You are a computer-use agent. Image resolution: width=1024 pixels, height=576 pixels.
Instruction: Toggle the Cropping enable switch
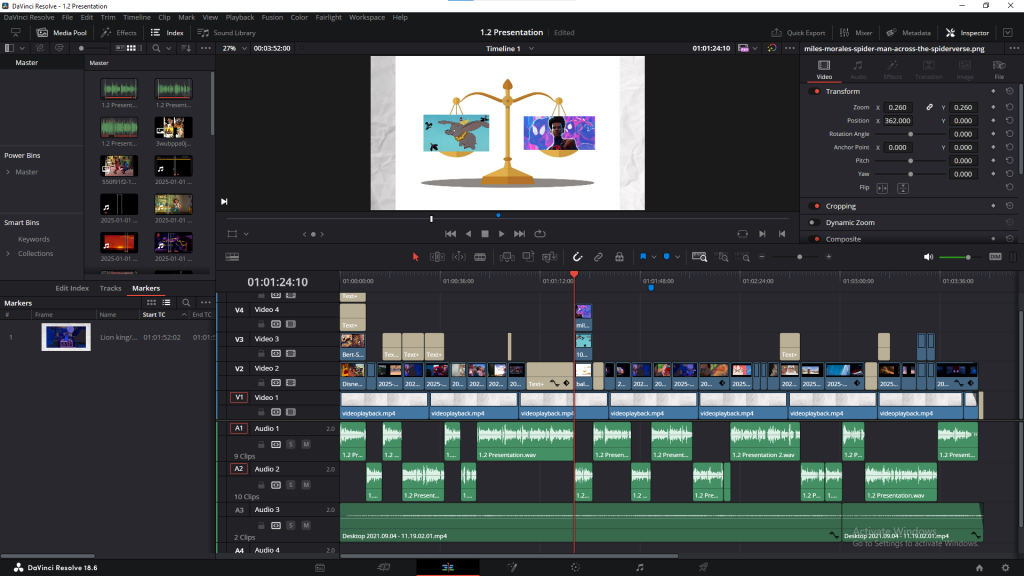pos(816,206)
